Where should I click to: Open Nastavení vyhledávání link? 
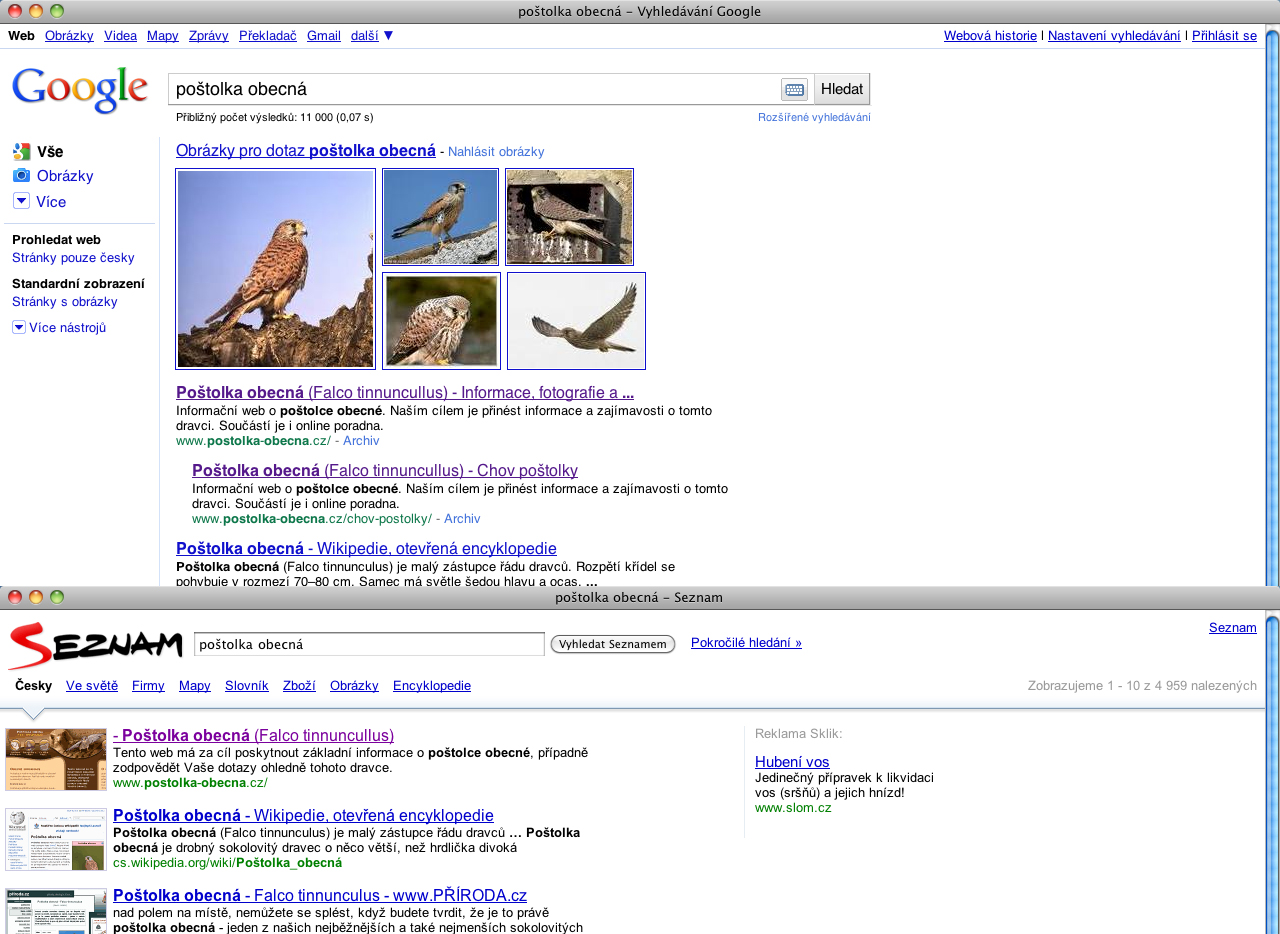[x=1114, y=35]
